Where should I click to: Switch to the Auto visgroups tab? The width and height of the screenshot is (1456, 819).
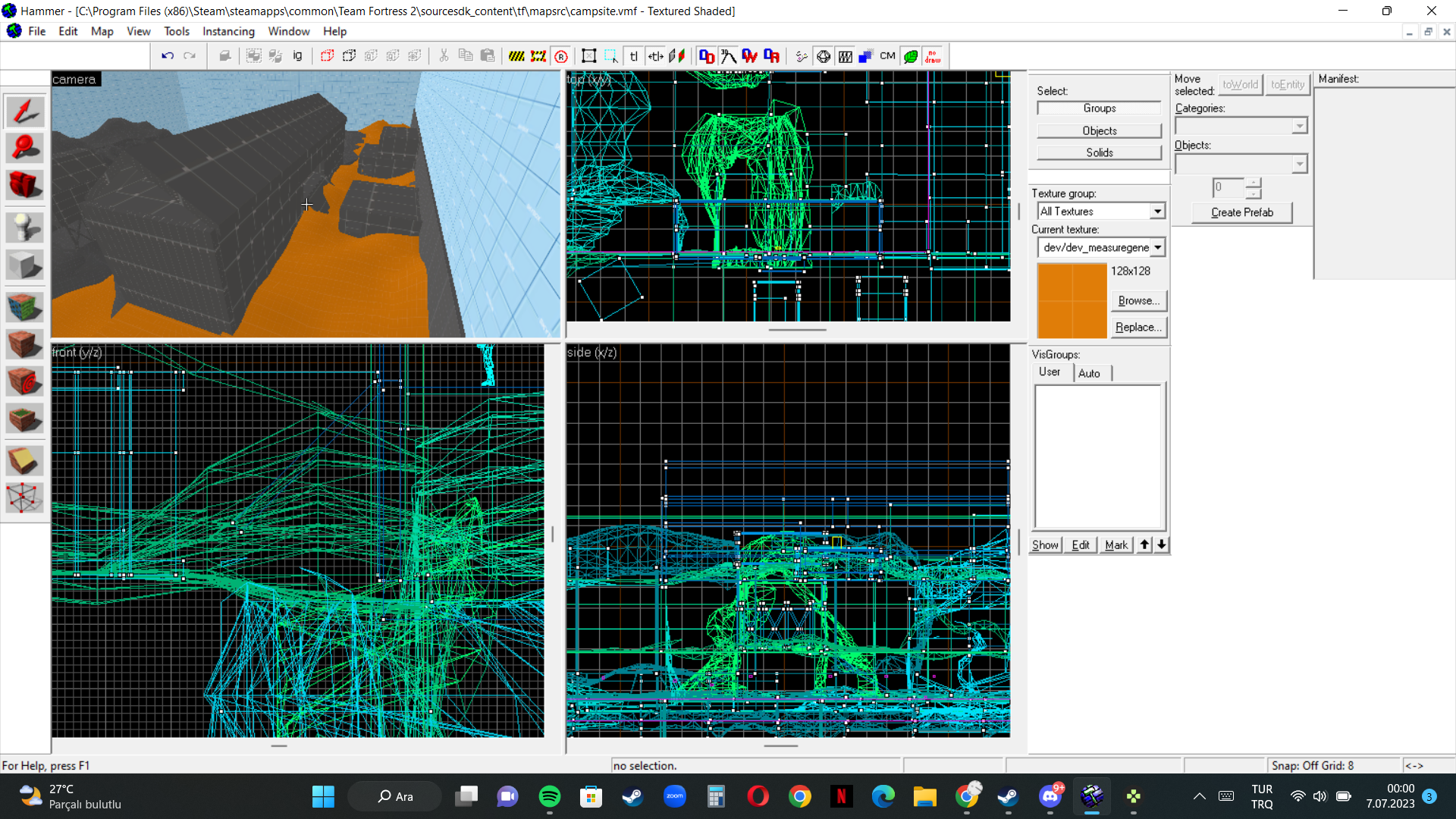tap(1090, 373)
